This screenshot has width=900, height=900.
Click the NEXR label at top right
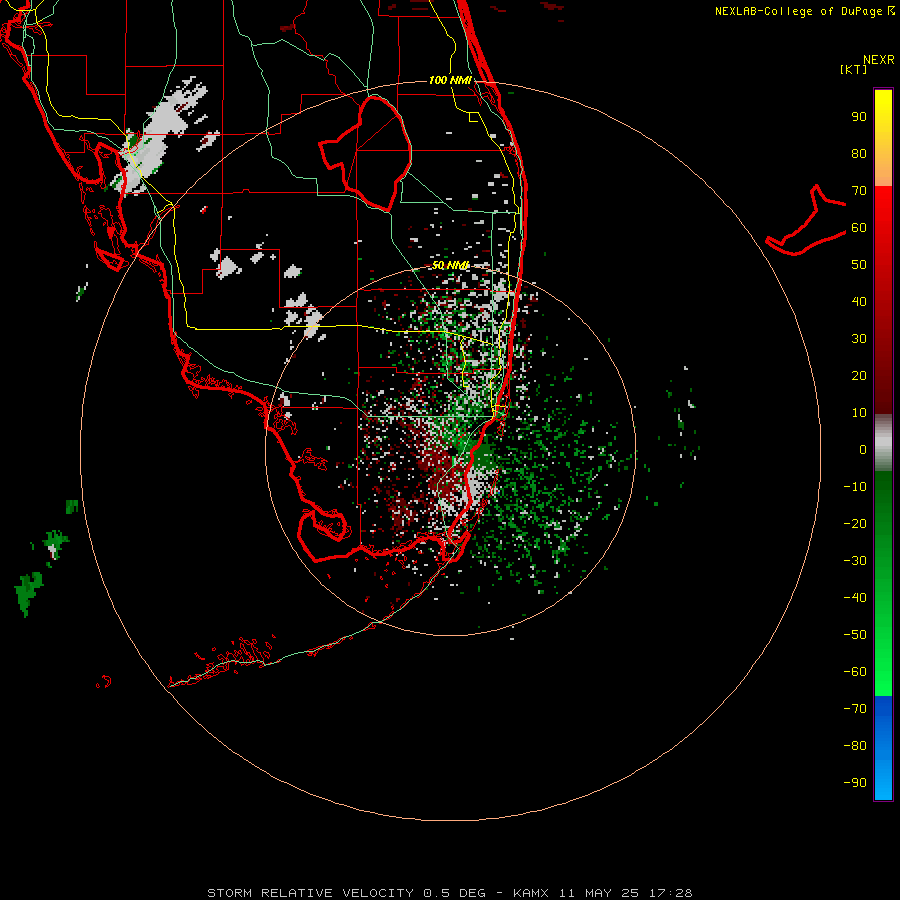(x=879, y=60)
